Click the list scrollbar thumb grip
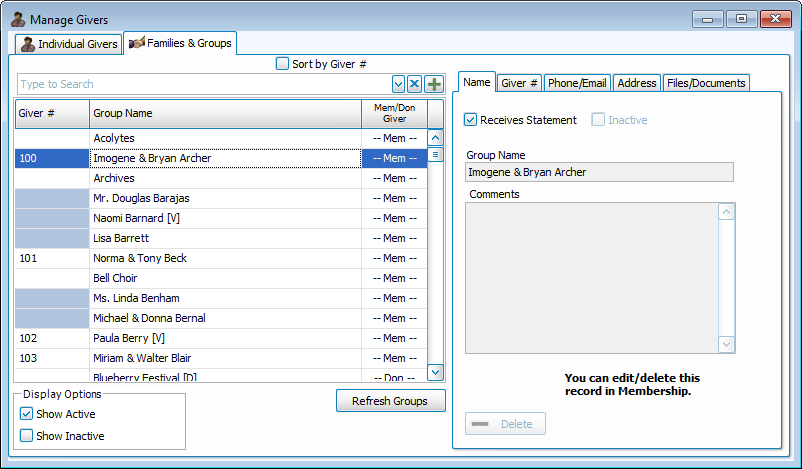This screenshot has width=802, height=469. [x=435, y=155]
